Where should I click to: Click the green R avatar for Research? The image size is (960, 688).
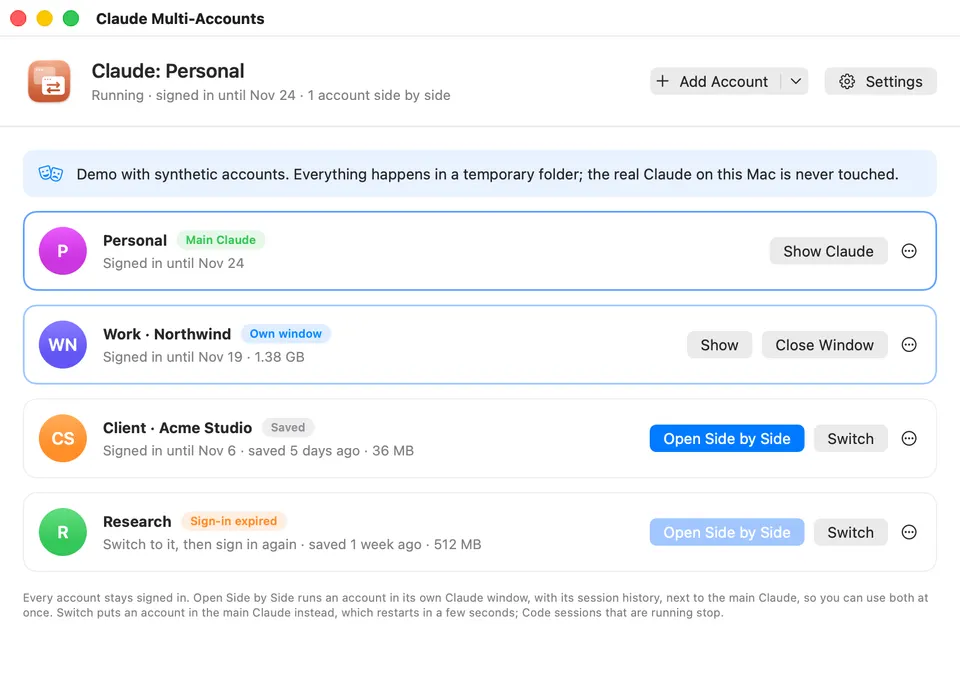(x=62, y=532)
